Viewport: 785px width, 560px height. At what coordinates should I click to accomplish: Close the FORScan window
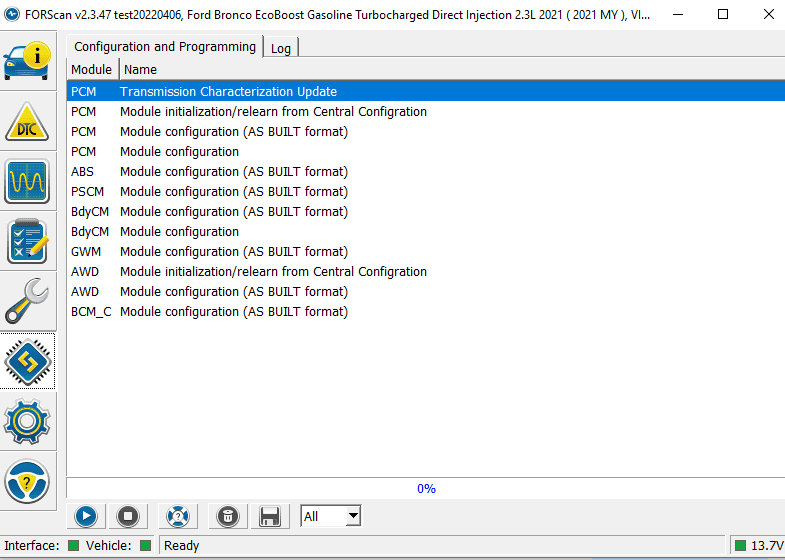[x=768, y=14]
